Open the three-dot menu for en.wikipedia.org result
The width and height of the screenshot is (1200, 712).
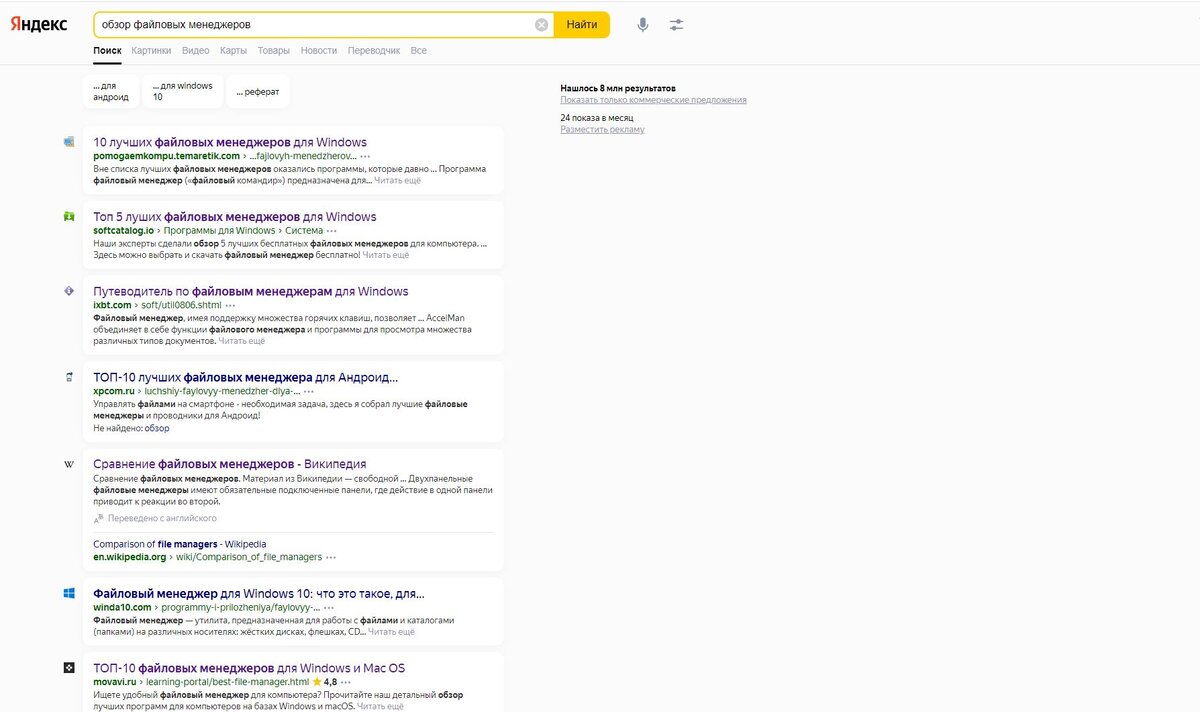tap(331, 557)
